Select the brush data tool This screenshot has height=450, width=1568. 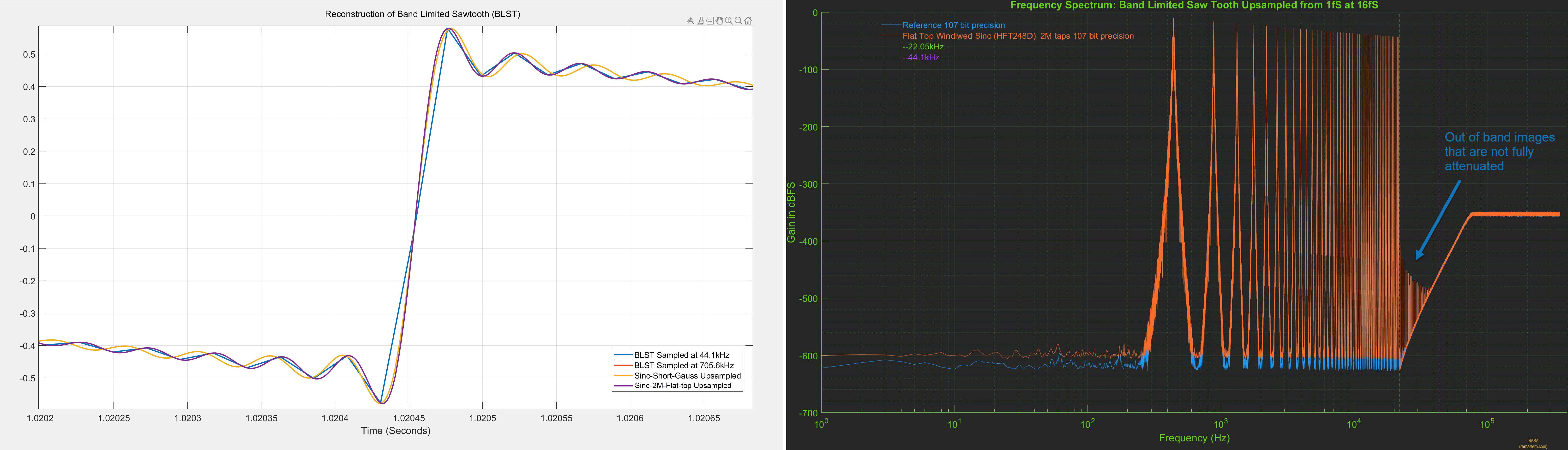click(x=701, y=21)
